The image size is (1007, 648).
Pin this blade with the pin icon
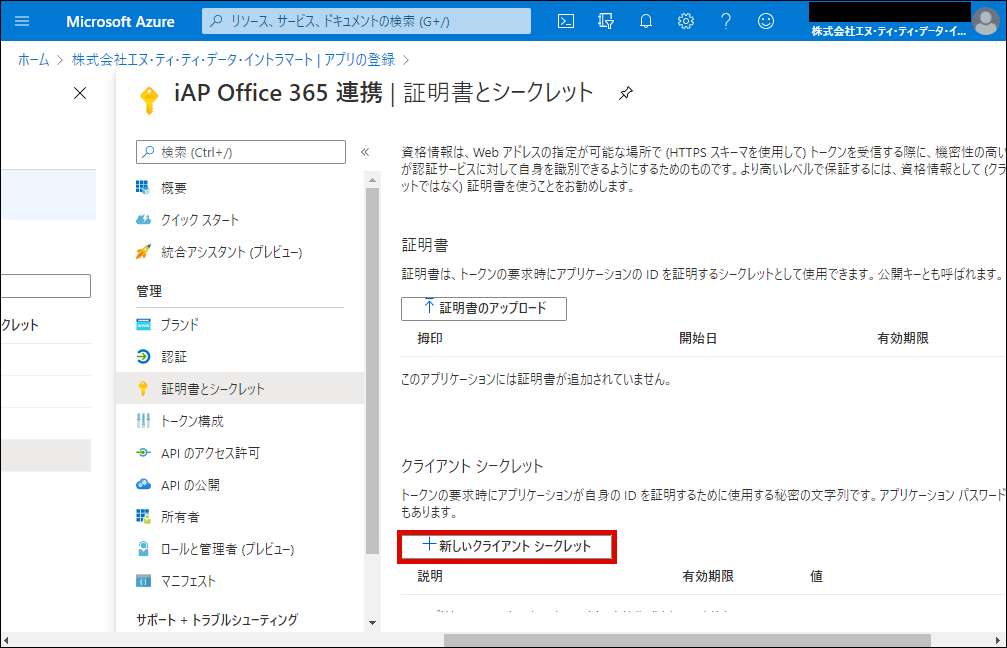tap(626, 94)
